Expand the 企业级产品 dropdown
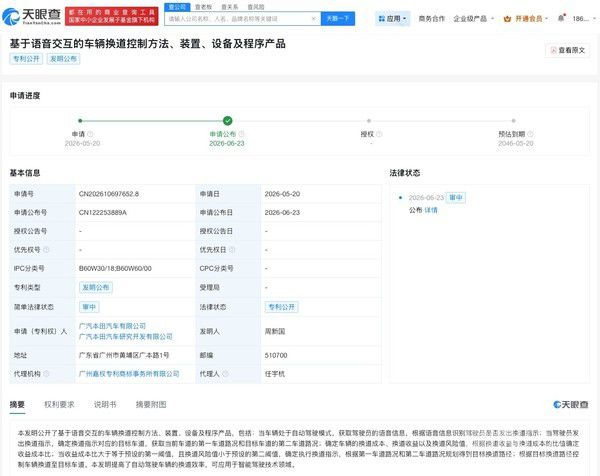Image resolution: width=600 pixels, height=476 pixels. click(473, 18)
